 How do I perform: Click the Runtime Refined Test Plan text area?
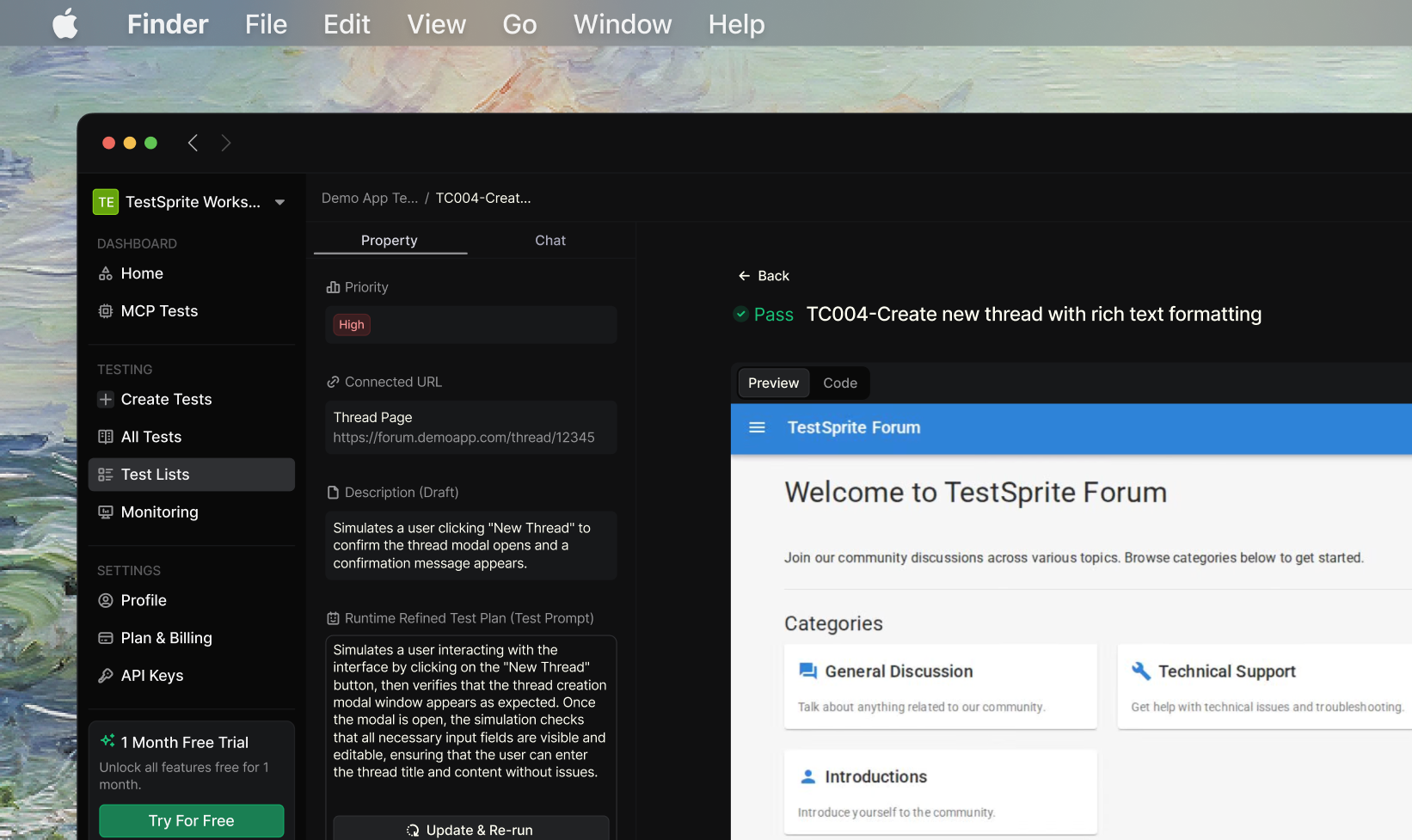pyautogui.click(x=471, y=712)
